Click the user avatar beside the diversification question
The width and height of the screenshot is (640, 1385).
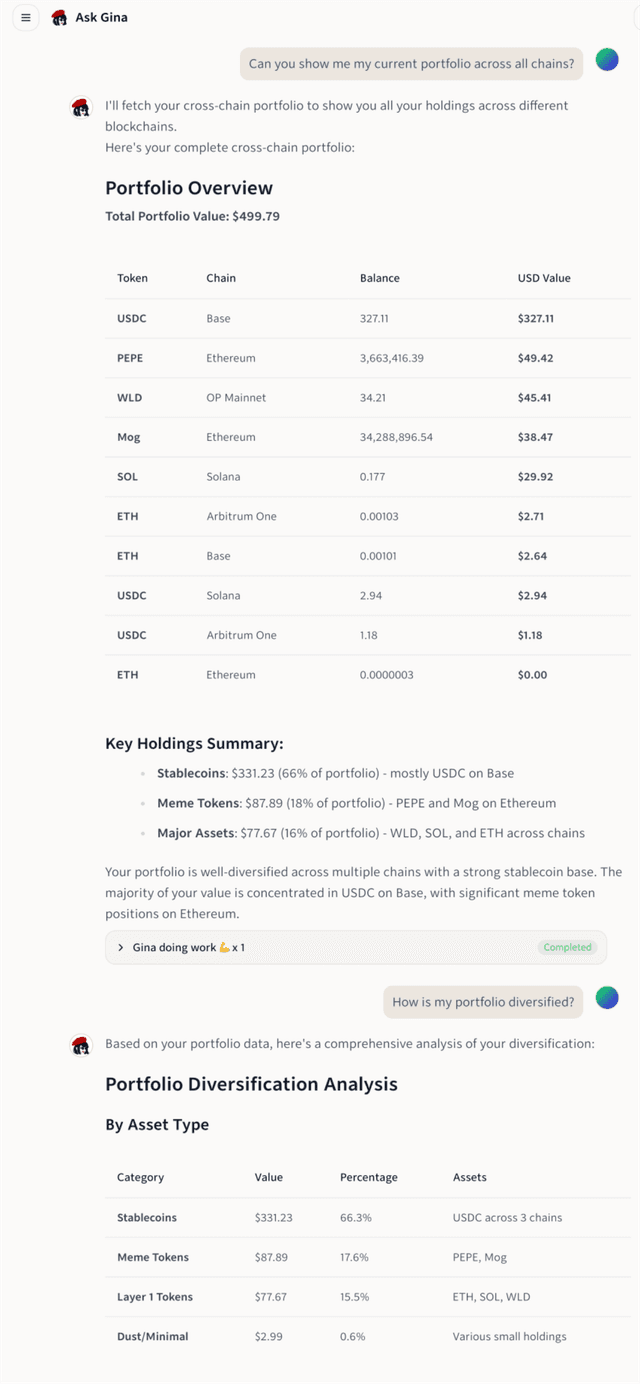[x=607, y=997]
